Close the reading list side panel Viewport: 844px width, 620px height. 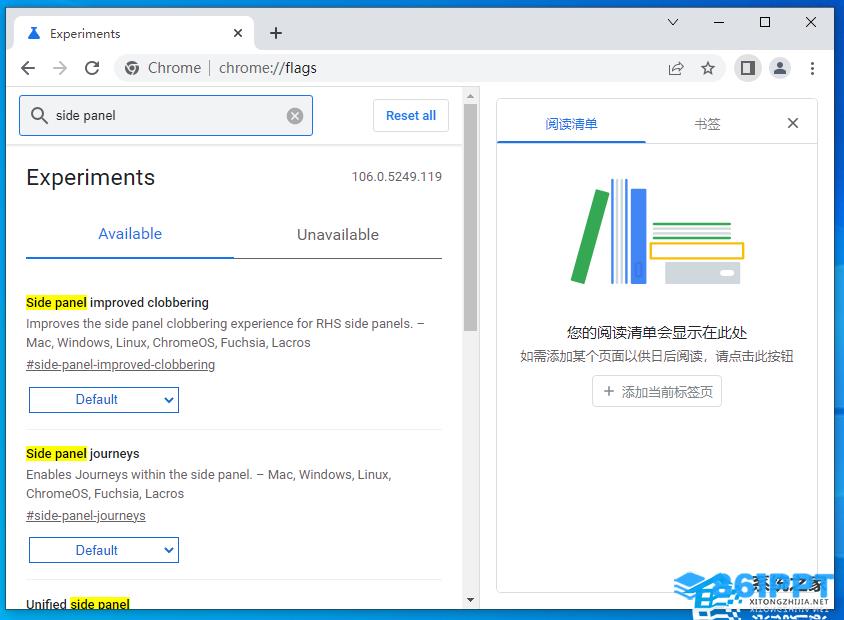tap(792, 123)
